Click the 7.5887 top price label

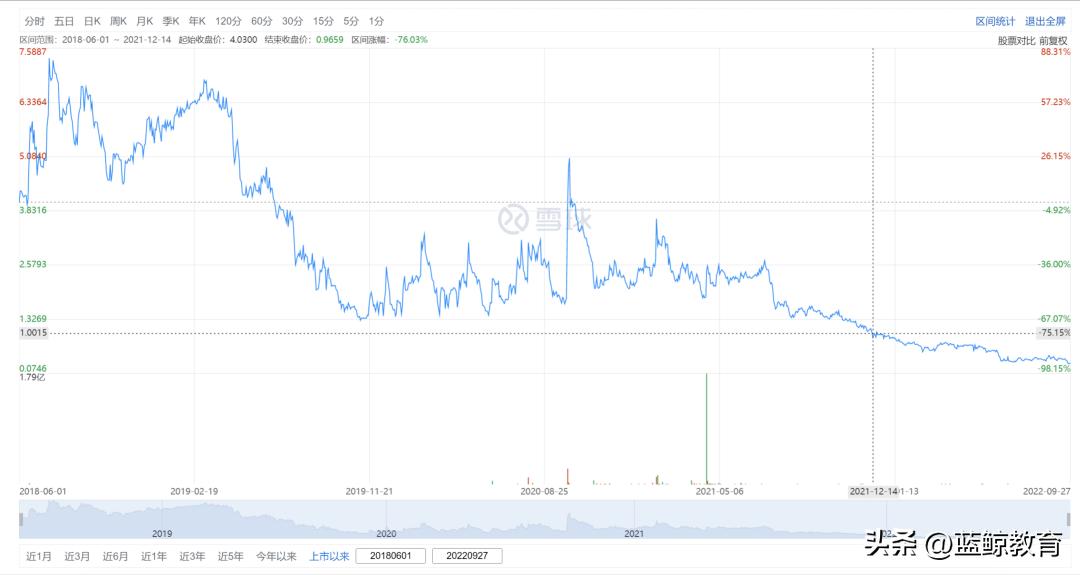click(33, 52)
